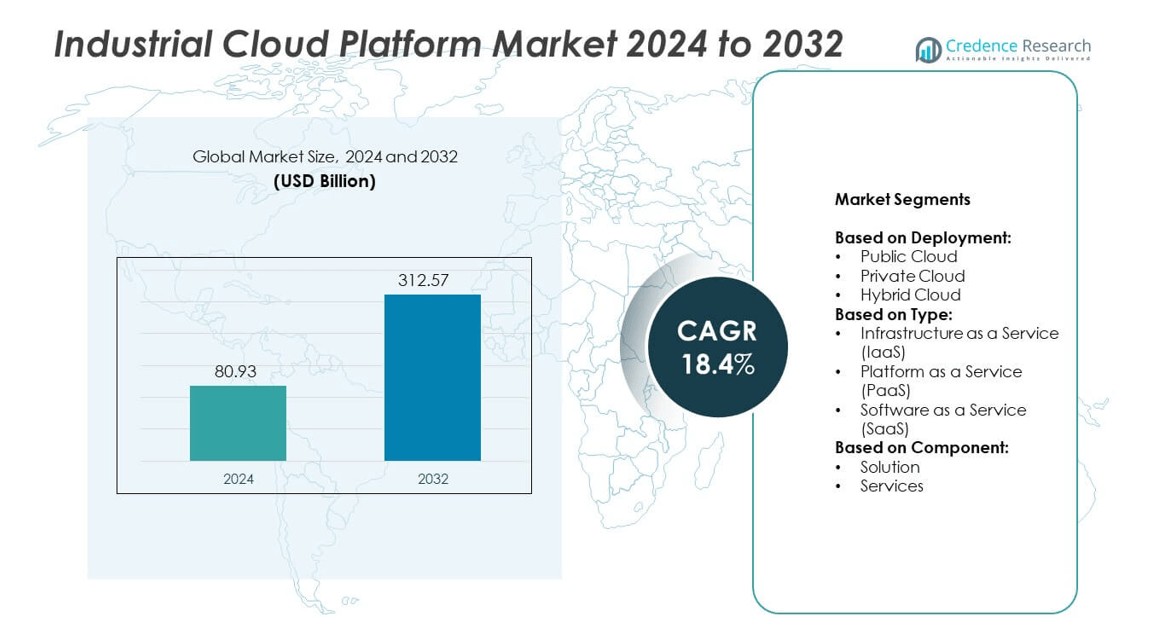
Task: Click the Industrial Cloud Platform Market title
Action: click(x=448, y=44)
